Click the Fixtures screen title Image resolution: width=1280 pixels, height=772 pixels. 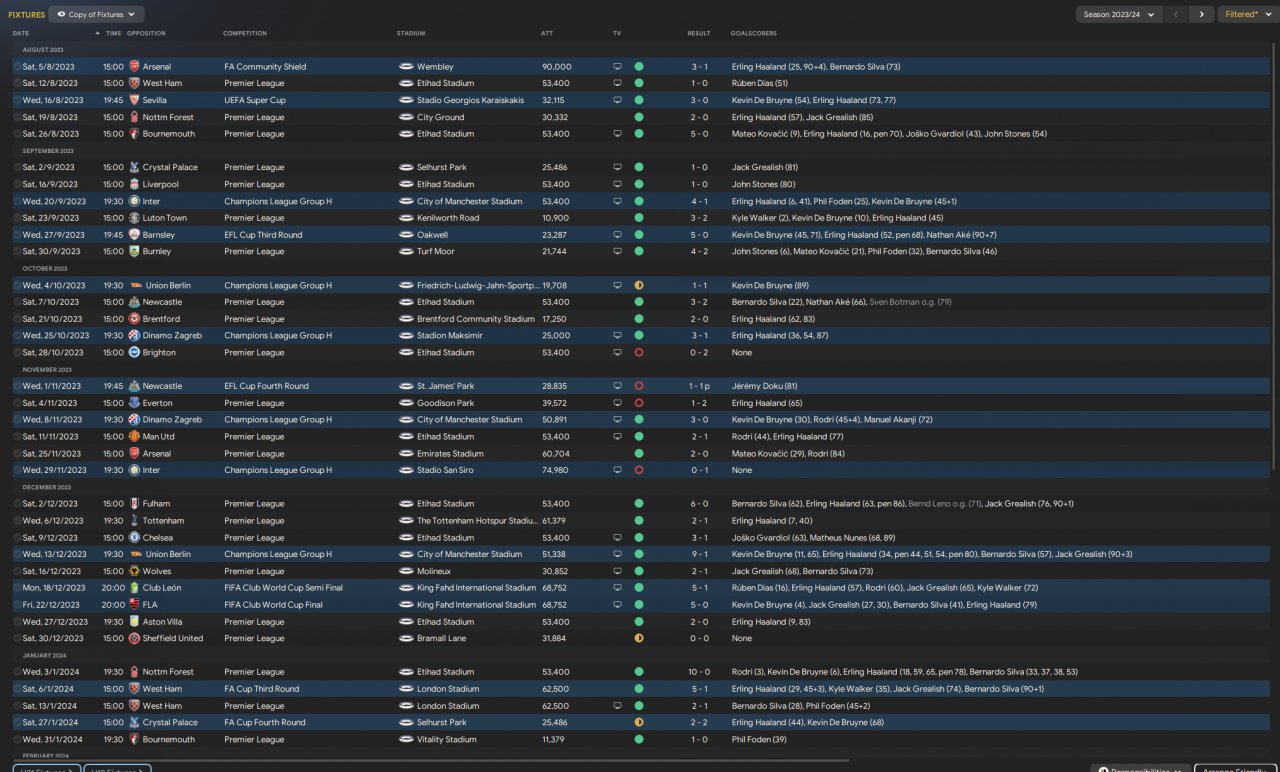(x=26, y=15)
